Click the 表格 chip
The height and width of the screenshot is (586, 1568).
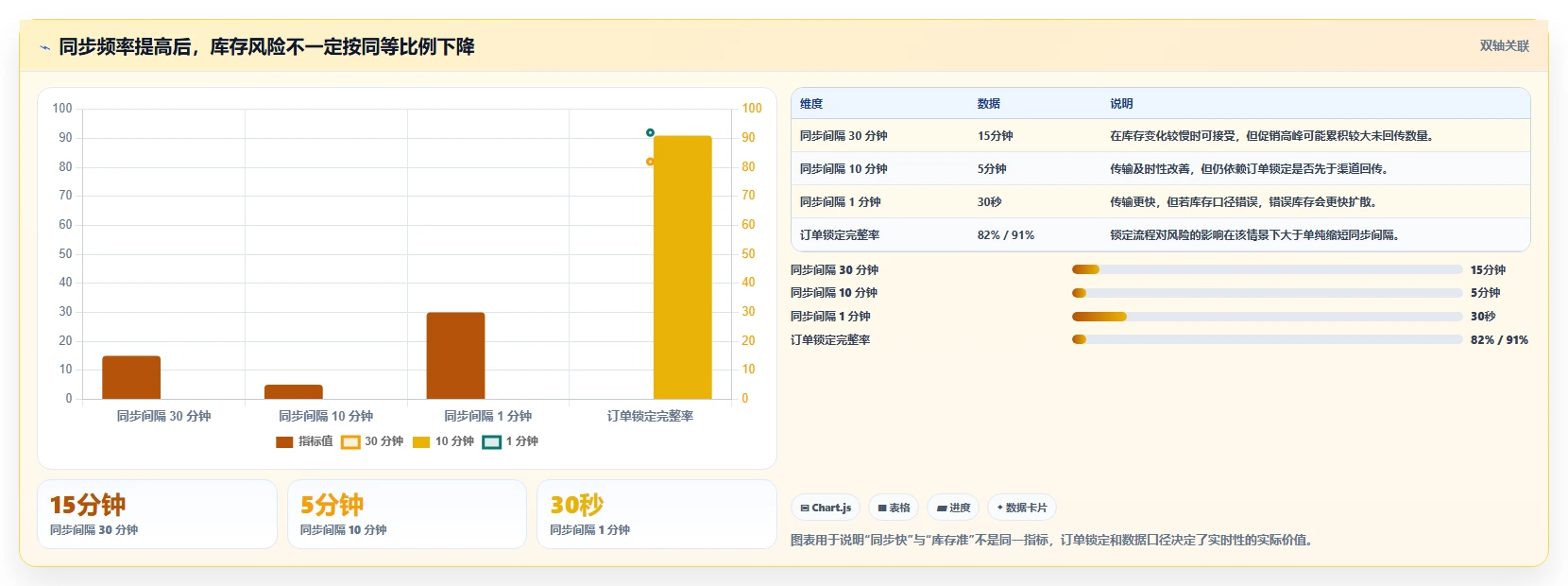[894, 508]
